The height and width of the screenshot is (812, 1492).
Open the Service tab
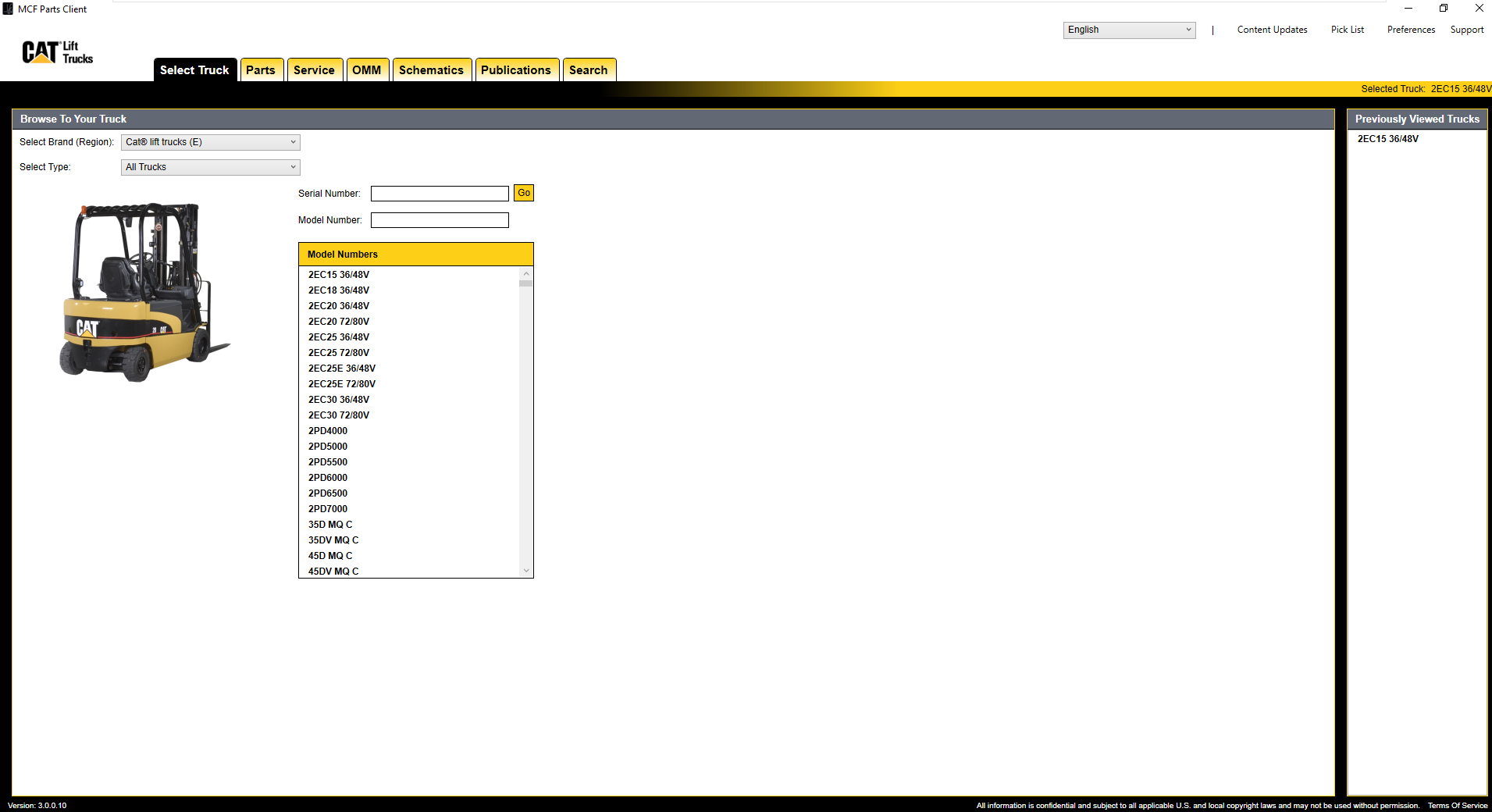(x=314, y=69)
